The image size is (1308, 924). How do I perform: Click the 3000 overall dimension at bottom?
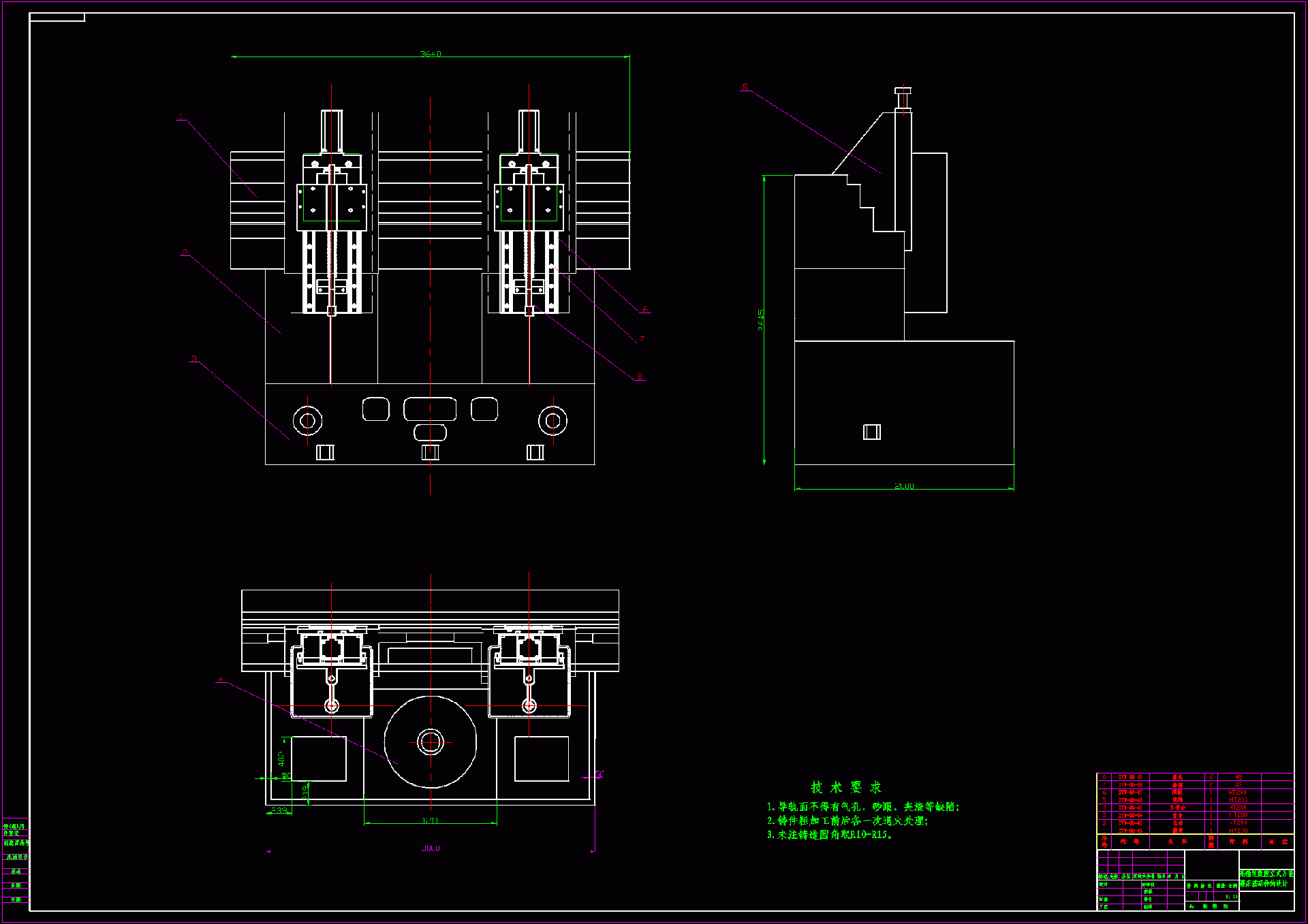(431, 848)
